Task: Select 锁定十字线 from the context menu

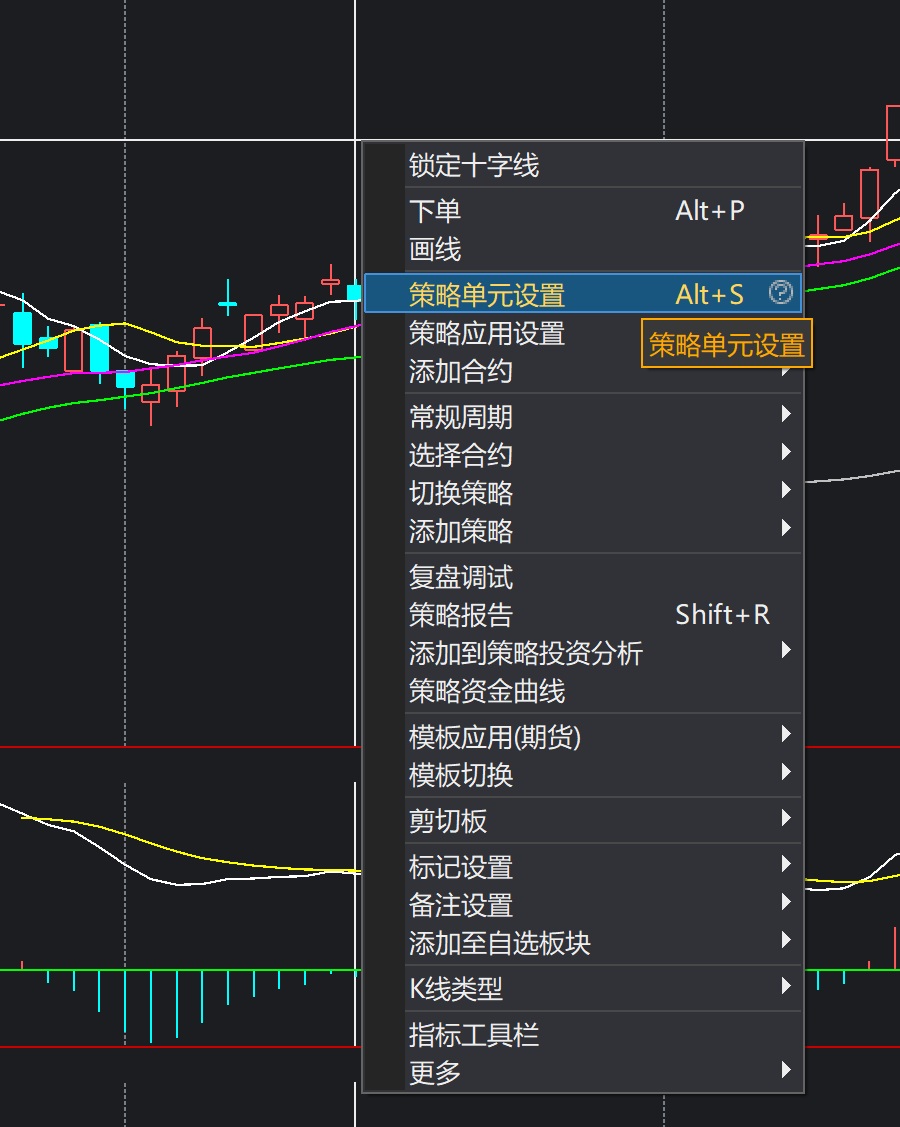Action: (x=474, y=166)
